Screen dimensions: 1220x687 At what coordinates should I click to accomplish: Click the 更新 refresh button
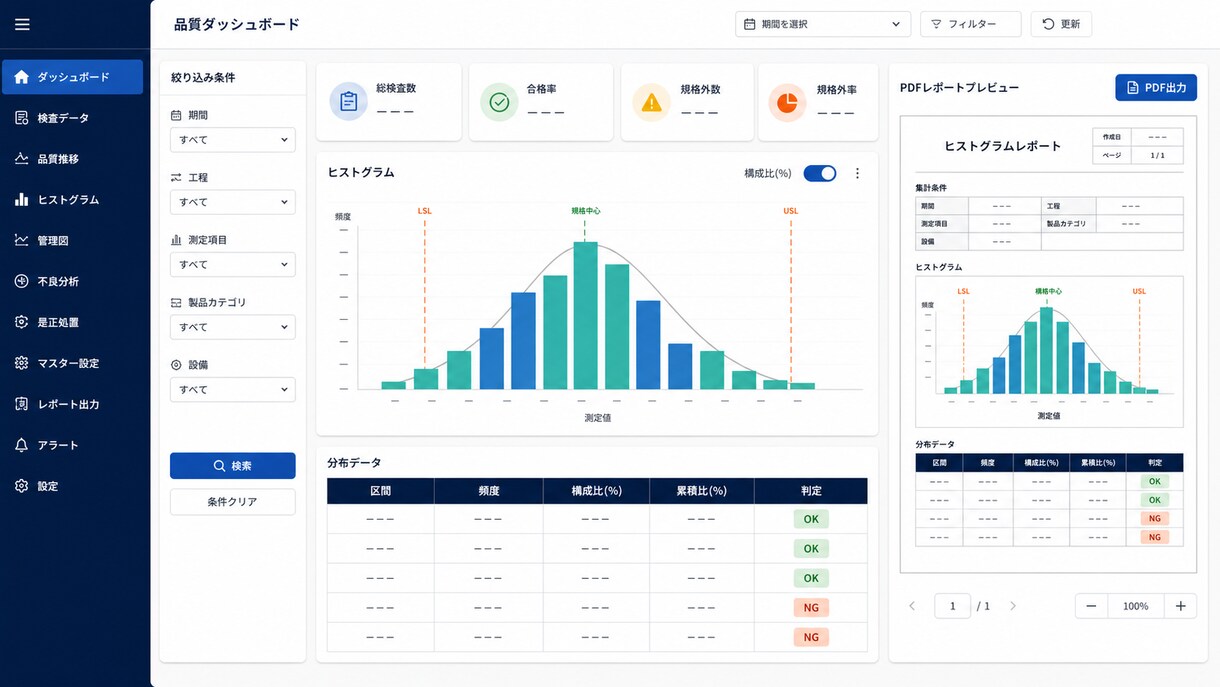pos(1061,24)
